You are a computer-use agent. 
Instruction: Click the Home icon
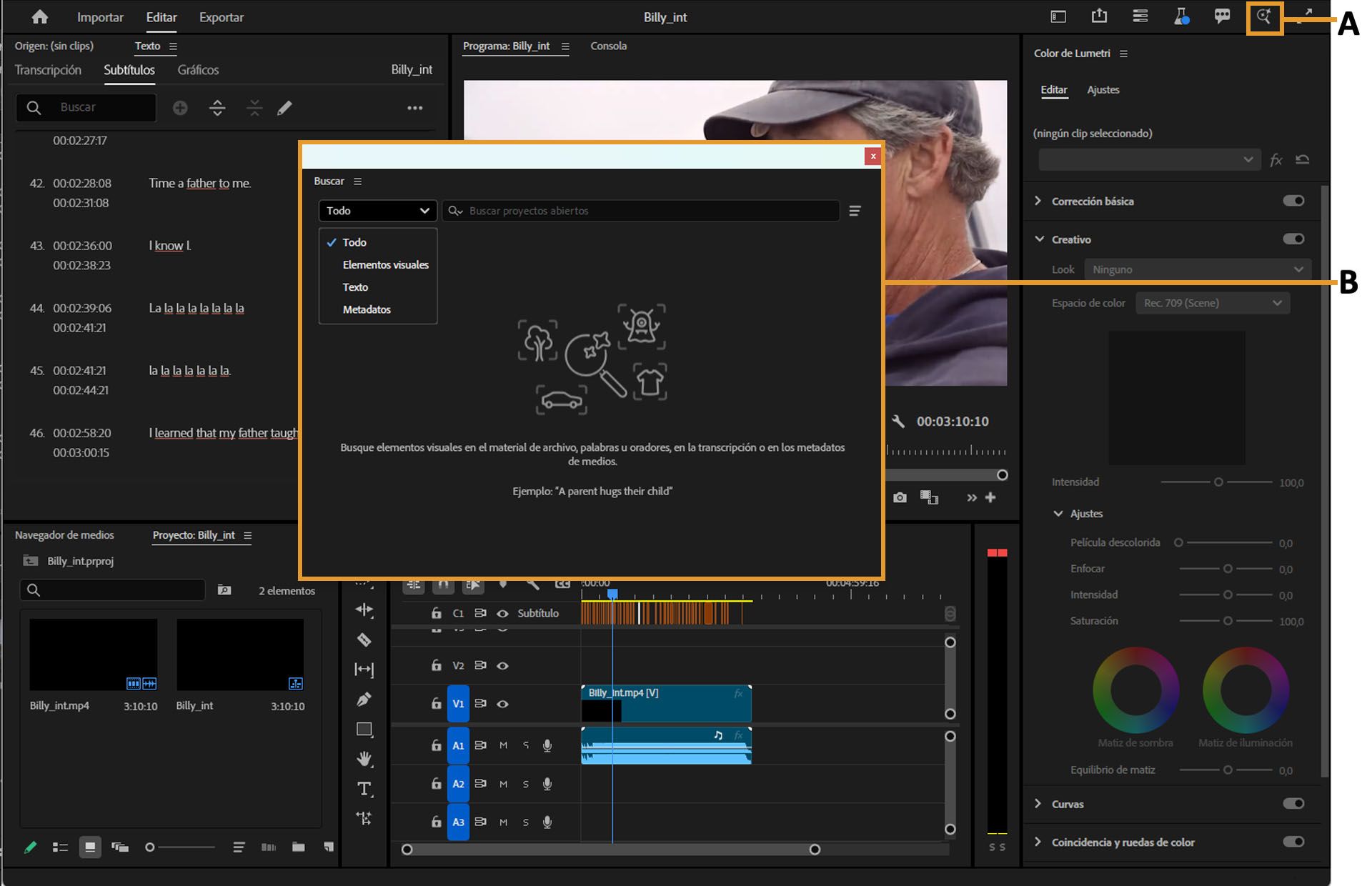tap(40, 17)
